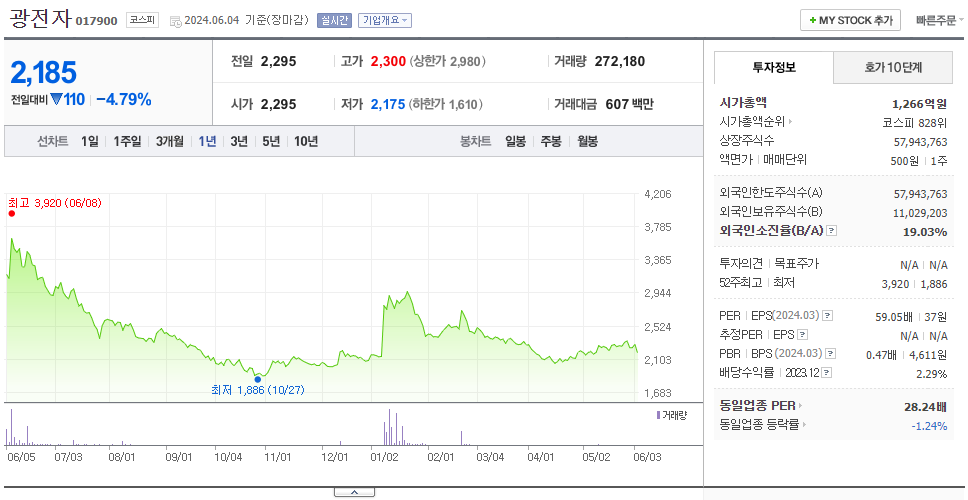
Task: Click the 거래량 legend in the volume chart
Action: tap(671, 415)
